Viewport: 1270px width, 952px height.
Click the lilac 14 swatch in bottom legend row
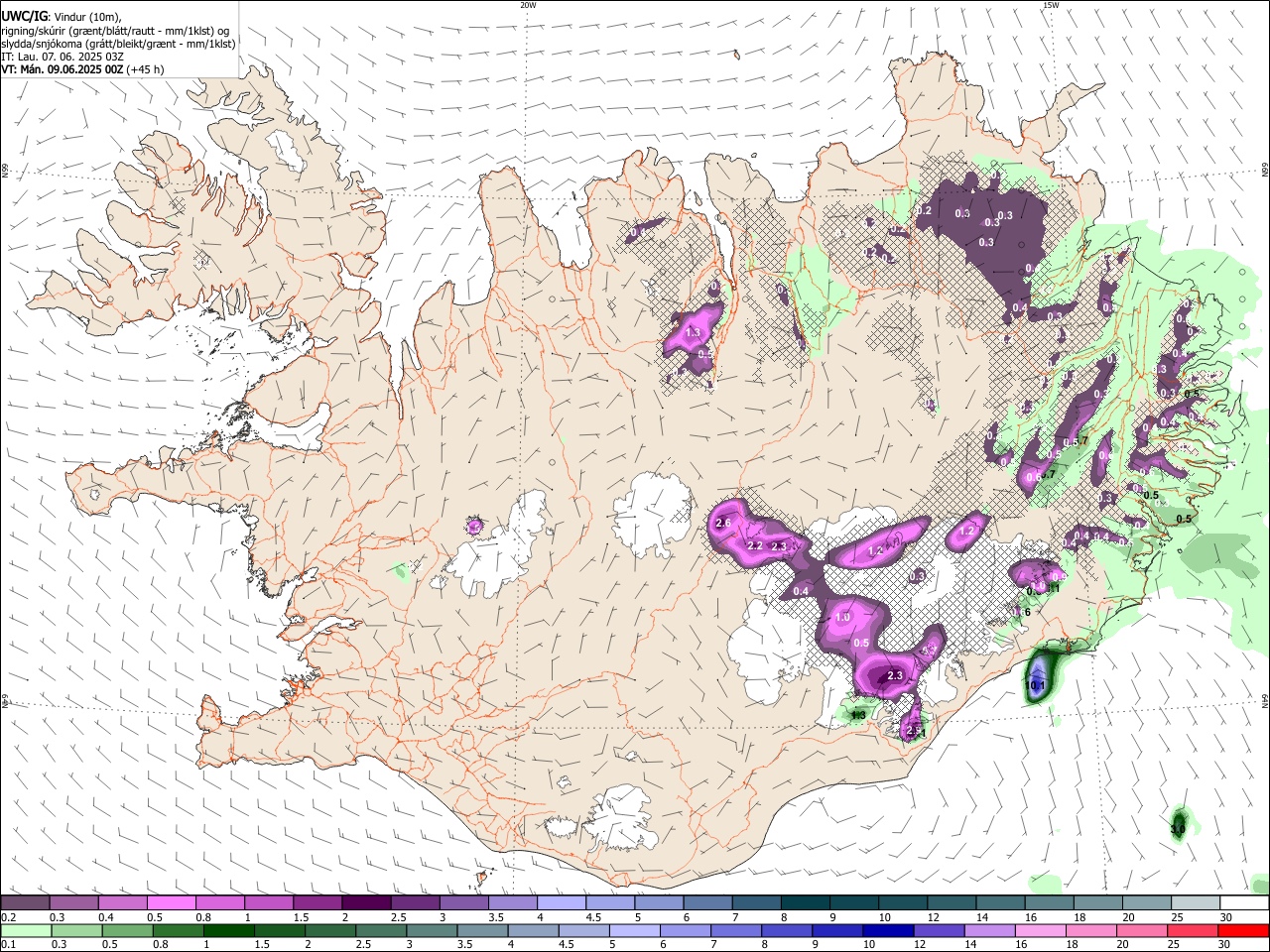pos(989,930)
